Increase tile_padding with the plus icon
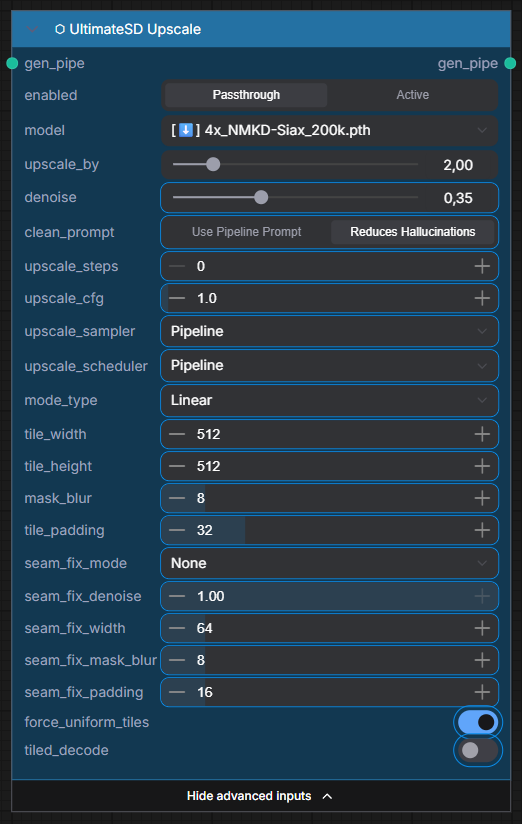Screen dimensions: 522x824 pos(482,531)
